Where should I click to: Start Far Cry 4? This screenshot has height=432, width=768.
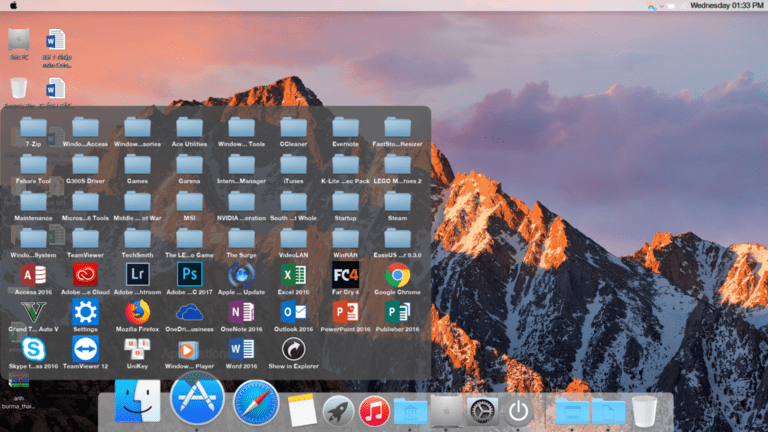pyautogui.click(x=345, y=275)
